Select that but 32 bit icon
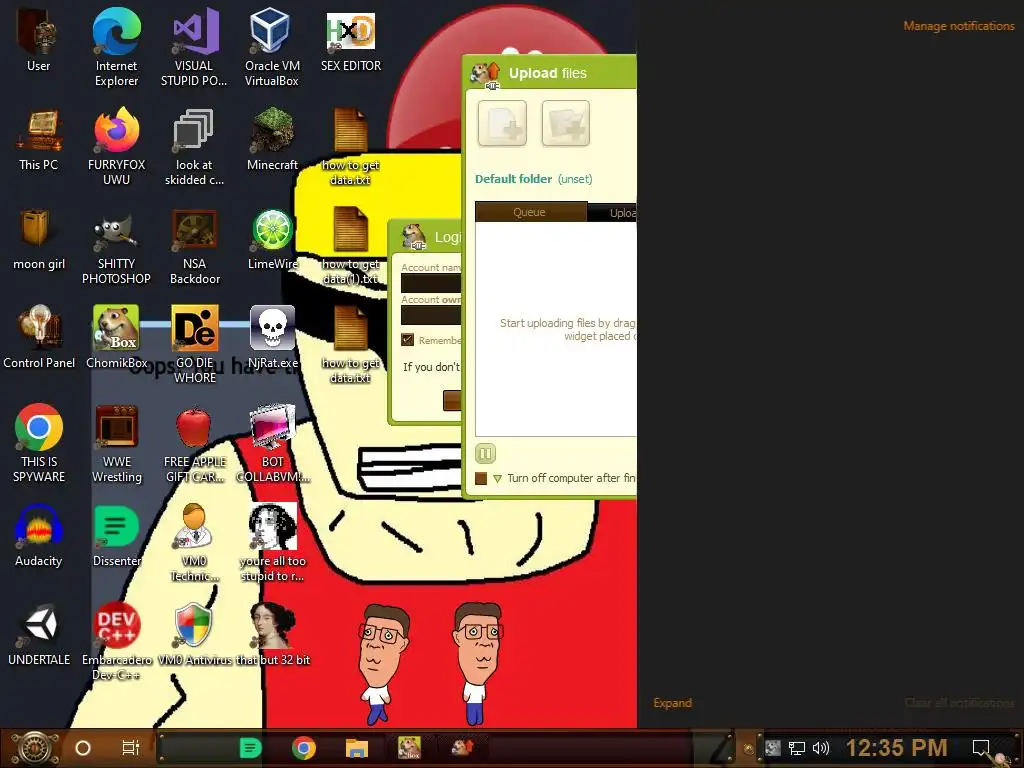This screenshot has height=768, width=1024. [272, 635]
